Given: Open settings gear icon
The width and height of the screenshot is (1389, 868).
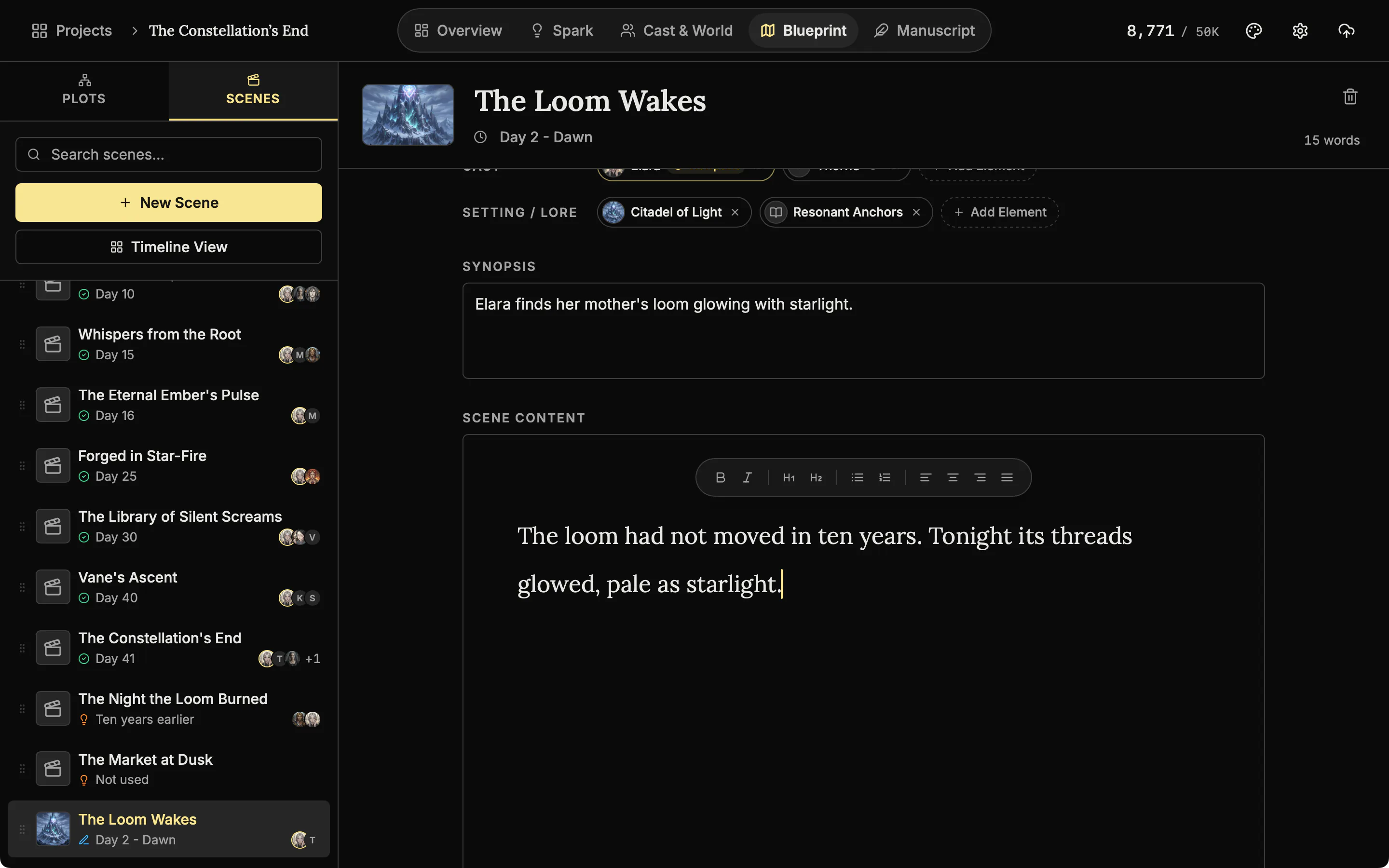Looking at the screenshot, I should pyautogui.click(x=1300, y=30).
